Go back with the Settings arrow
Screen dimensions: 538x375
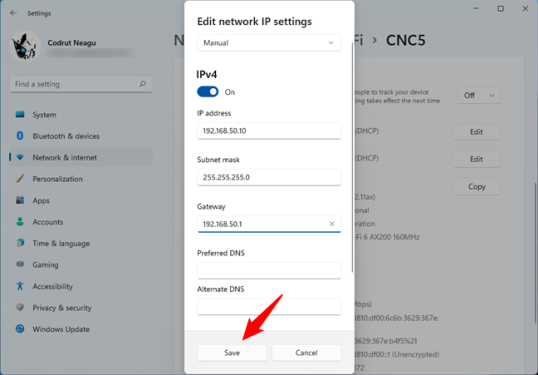pyautogui.click(x=13, y=13)
